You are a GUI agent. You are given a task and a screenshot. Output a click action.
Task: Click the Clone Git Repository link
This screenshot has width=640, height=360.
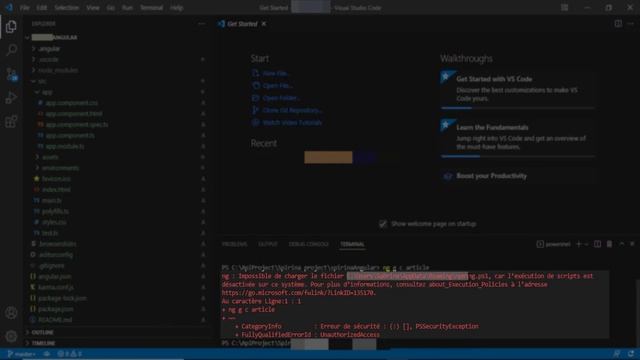[x=287, y=110]
